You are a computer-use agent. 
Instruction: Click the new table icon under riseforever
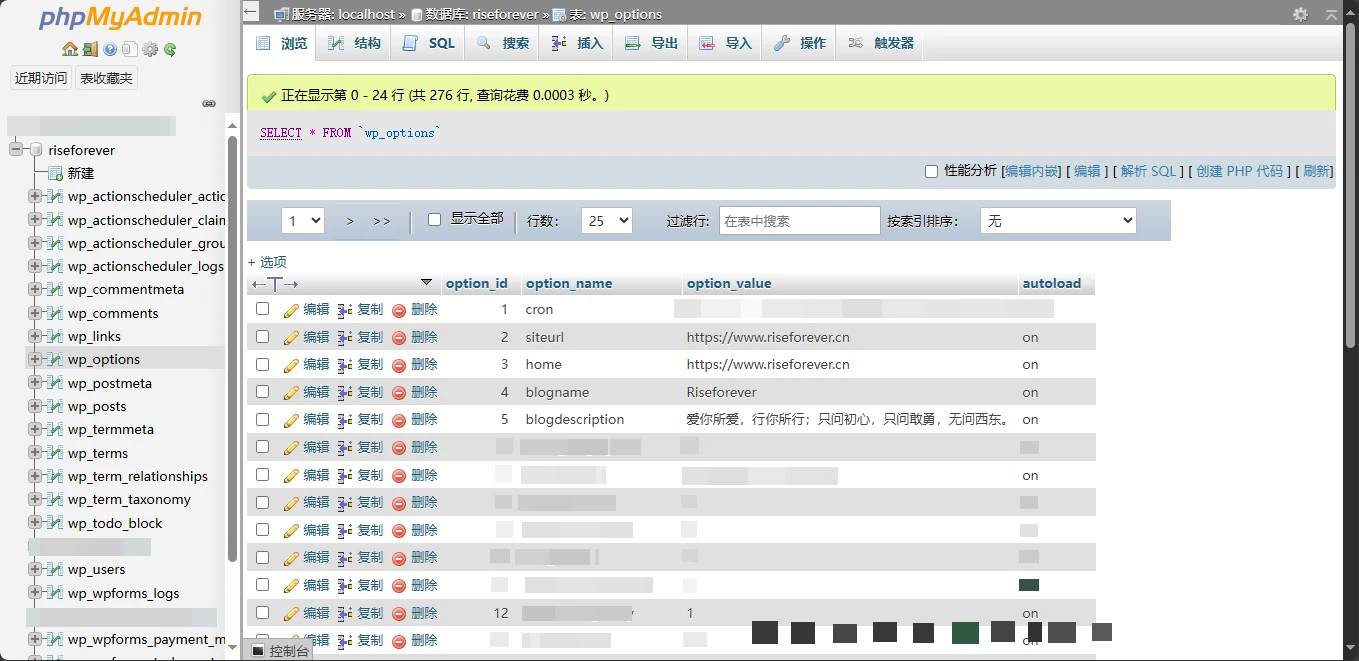pyautogui.click(x=55, y=173)
